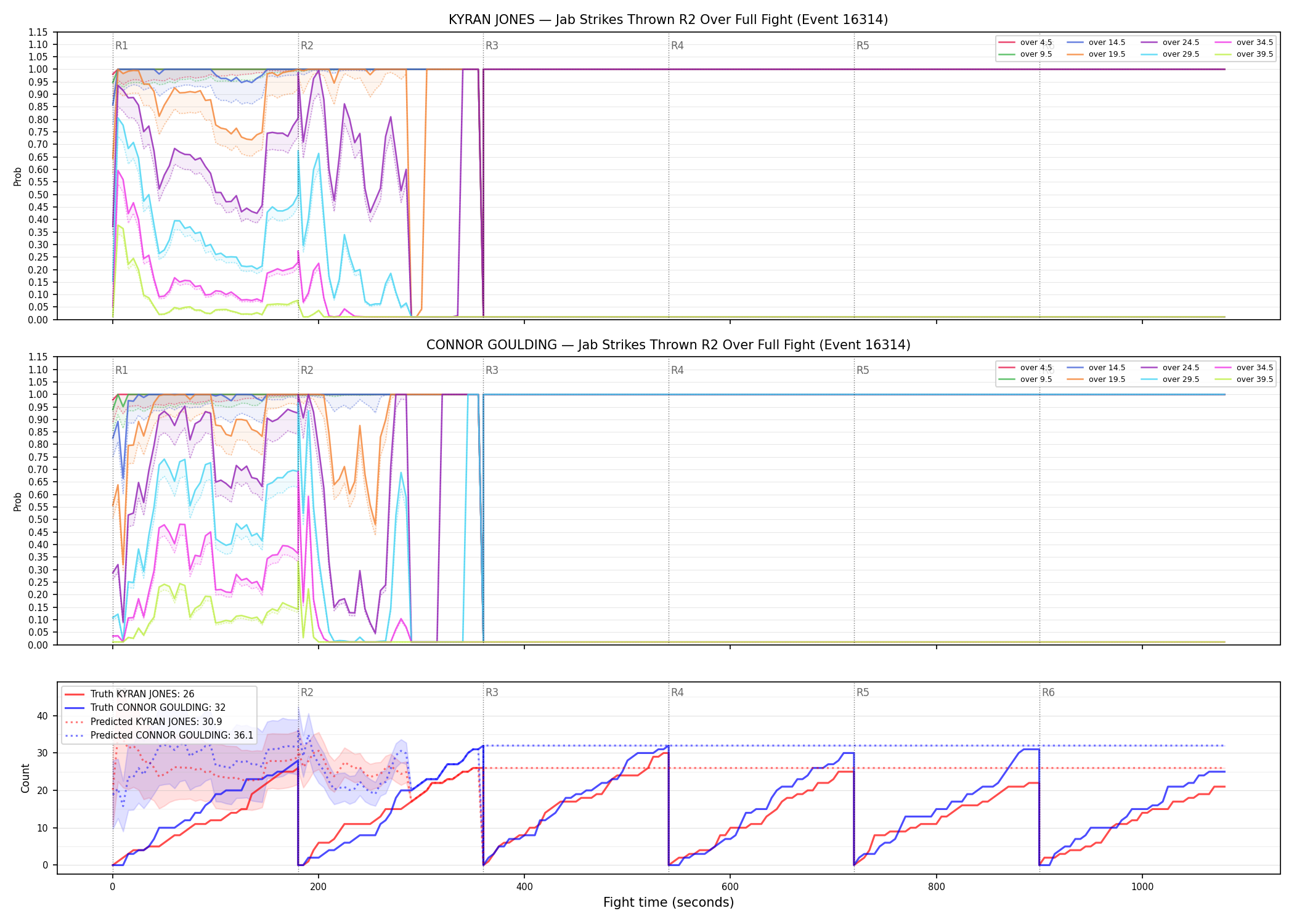Click the 'over 4.5' legend entry in top chart

pos(1025,43)
